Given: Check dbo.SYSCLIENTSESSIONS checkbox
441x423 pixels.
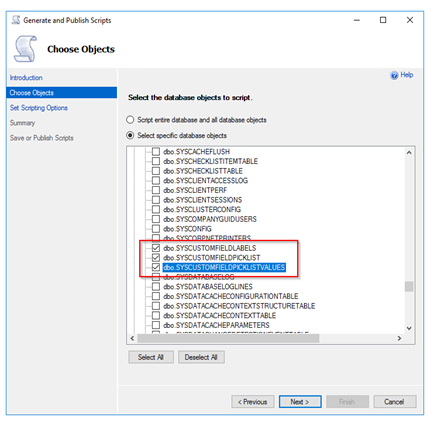Looking at the screenshot, I should point(156,200).
